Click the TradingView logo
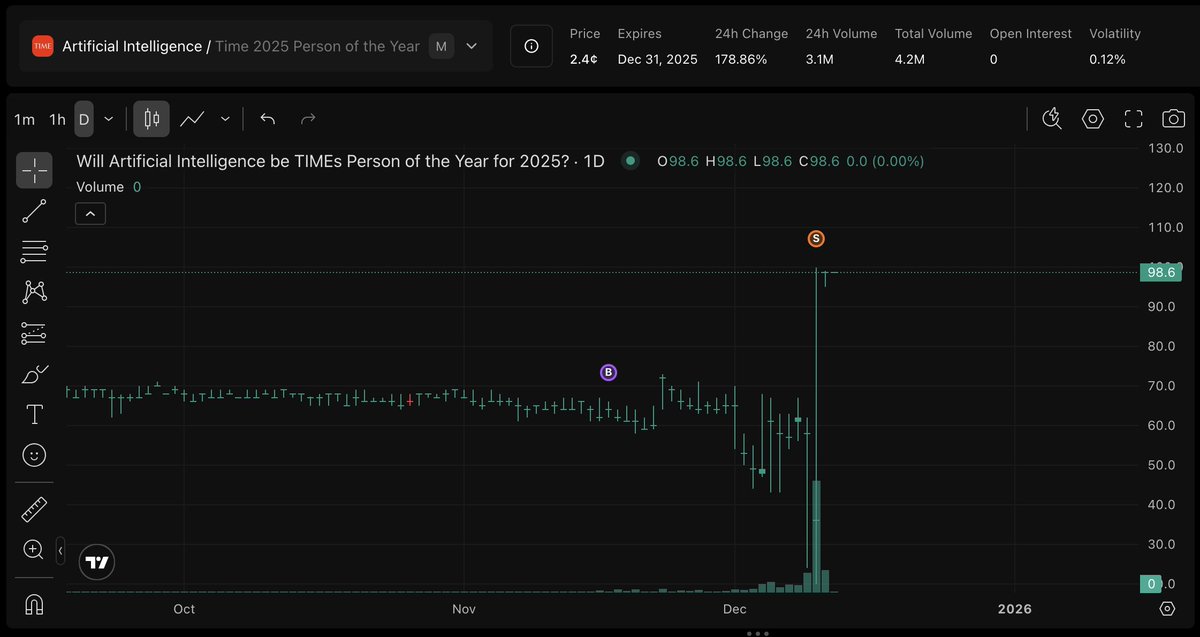This screenshot has width=1200, height=637. 96,562
